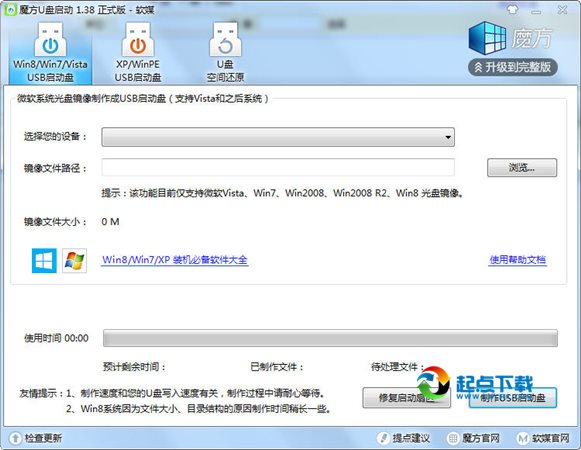Viewport: 581px width, 450px height.
Task: Click the M icon beside 软媒官网
Action: click(x=522, y=439)
